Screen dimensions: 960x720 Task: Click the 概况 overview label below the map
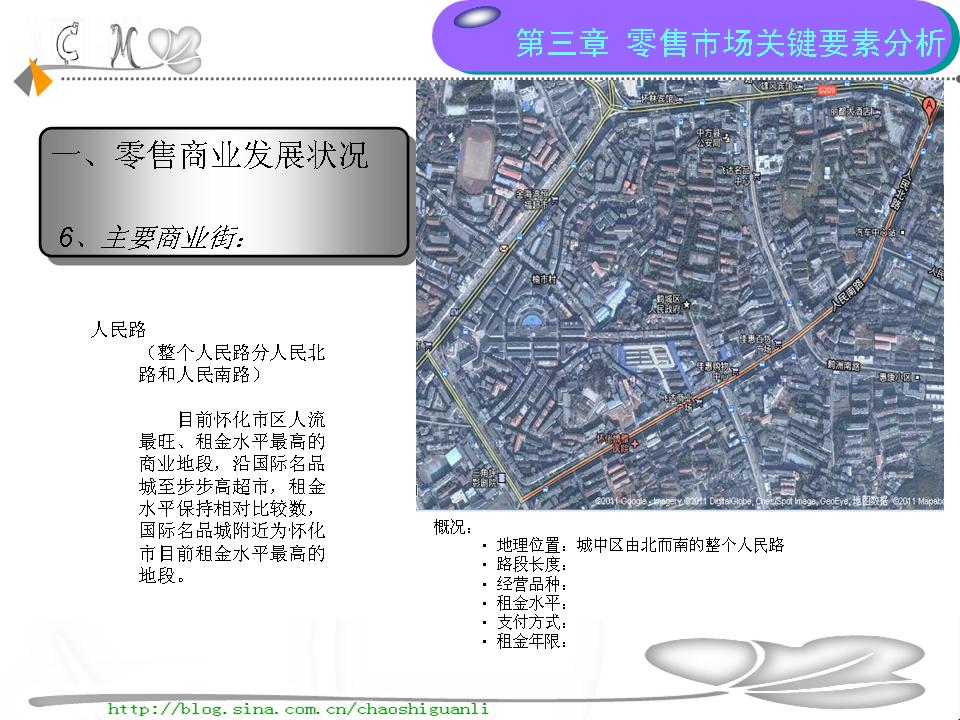[453, 526]
